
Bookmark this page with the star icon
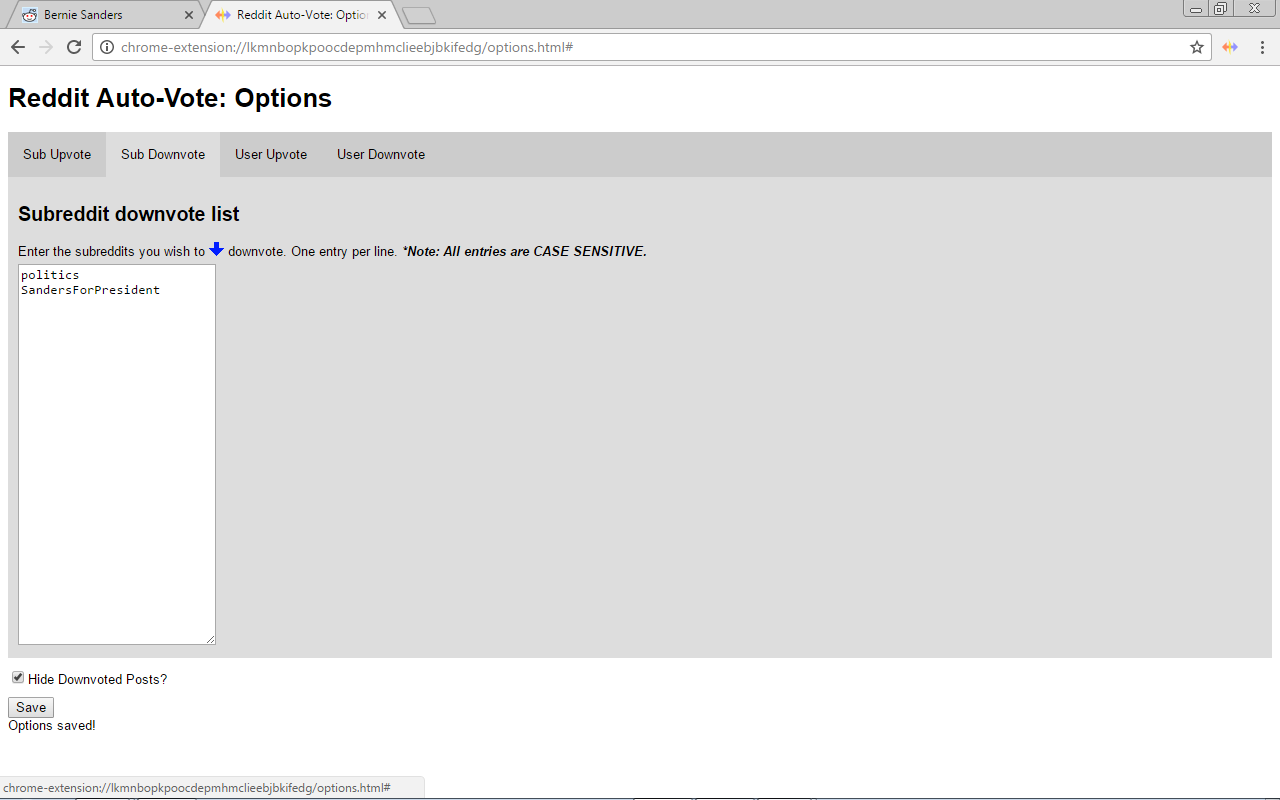(x=1196, y=47)
